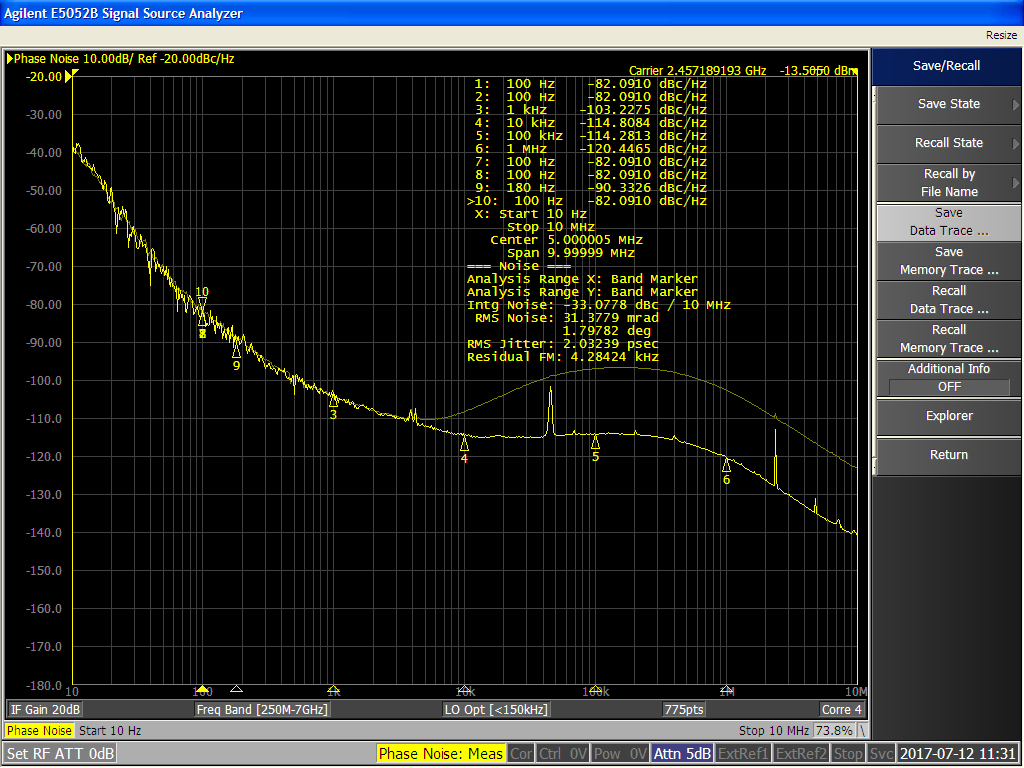Click the LO Opt [<150kHz] field
1024x768 pixels.
(496, 710)
